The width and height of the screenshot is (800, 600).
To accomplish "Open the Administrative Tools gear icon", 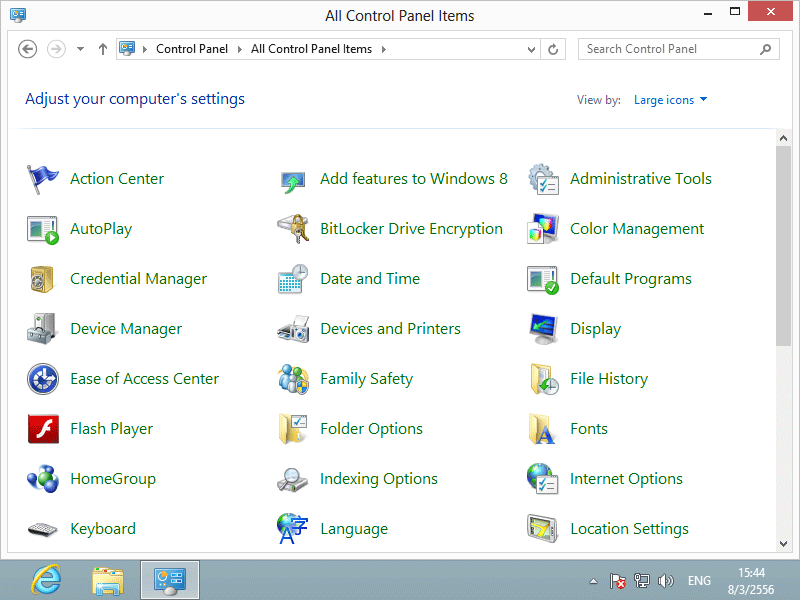I will point(543,179).
